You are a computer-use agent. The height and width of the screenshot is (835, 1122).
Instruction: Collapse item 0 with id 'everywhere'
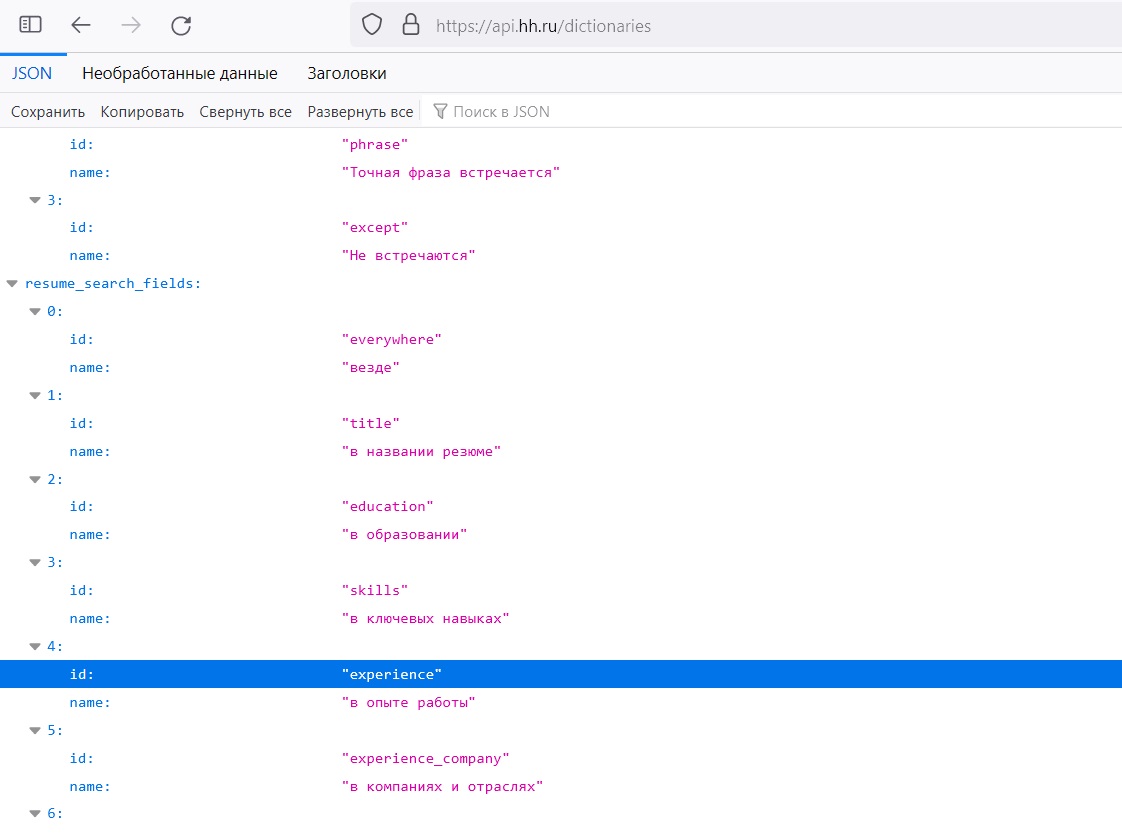click(x=34, y=311)
